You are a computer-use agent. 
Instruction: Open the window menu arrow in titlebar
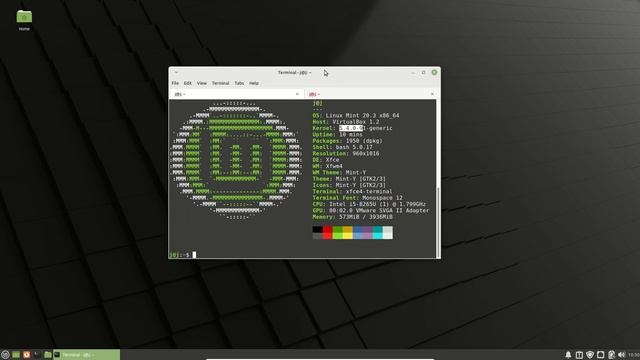pyautogui.click(x=176, y=73)
